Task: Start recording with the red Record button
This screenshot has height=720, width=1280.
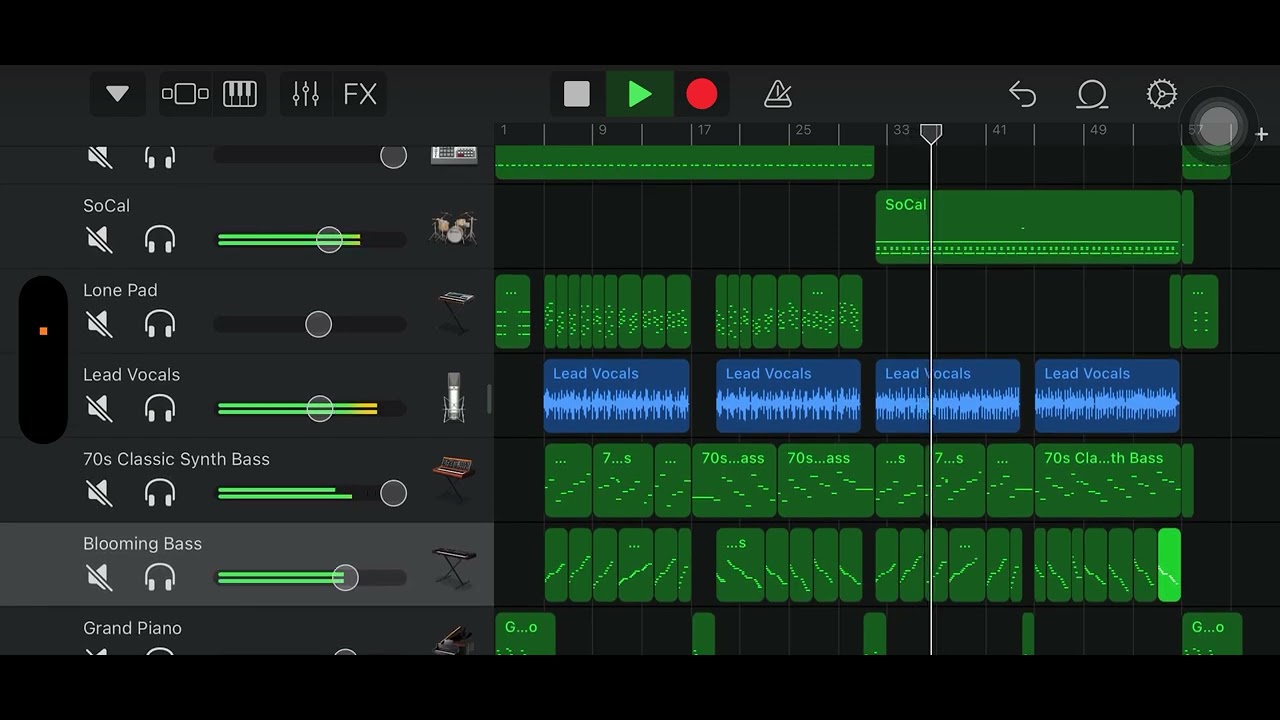Action: [702, 94]
